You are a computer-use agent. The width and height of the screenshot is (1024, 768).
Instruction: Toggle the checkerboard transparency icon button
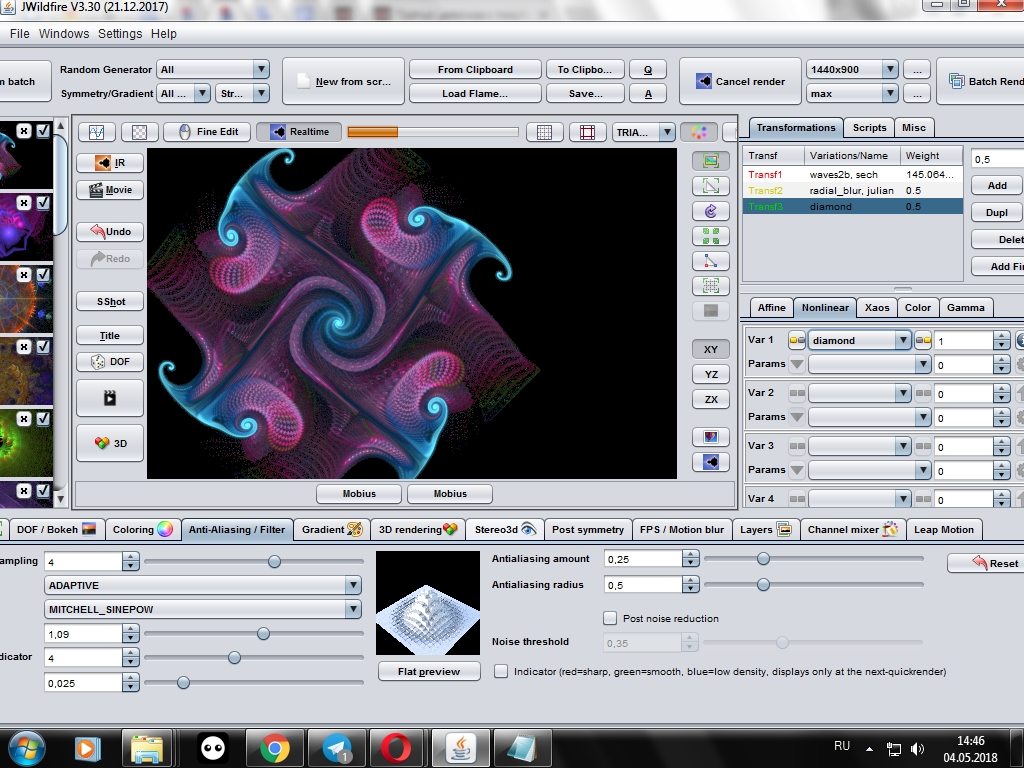pos(139,132)
